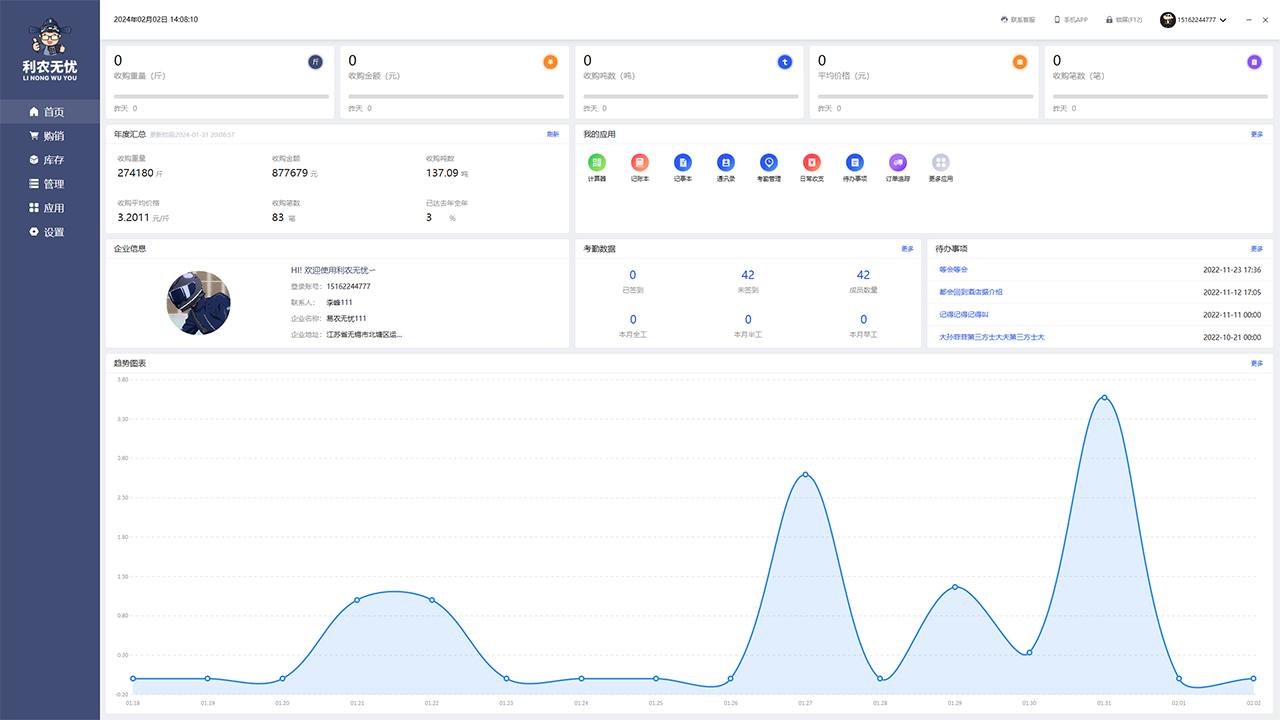Click the 联系客服 customer service link
This screenshot has width=1280, height=720.
click(x=1018, y=20)
